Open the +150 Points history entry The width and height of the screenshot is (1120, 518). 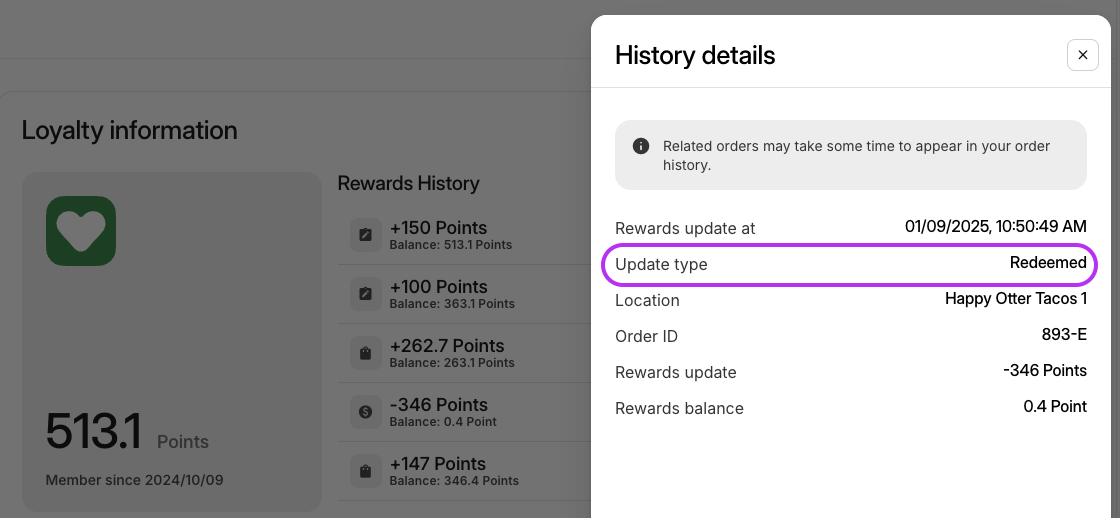click(464, 235)
